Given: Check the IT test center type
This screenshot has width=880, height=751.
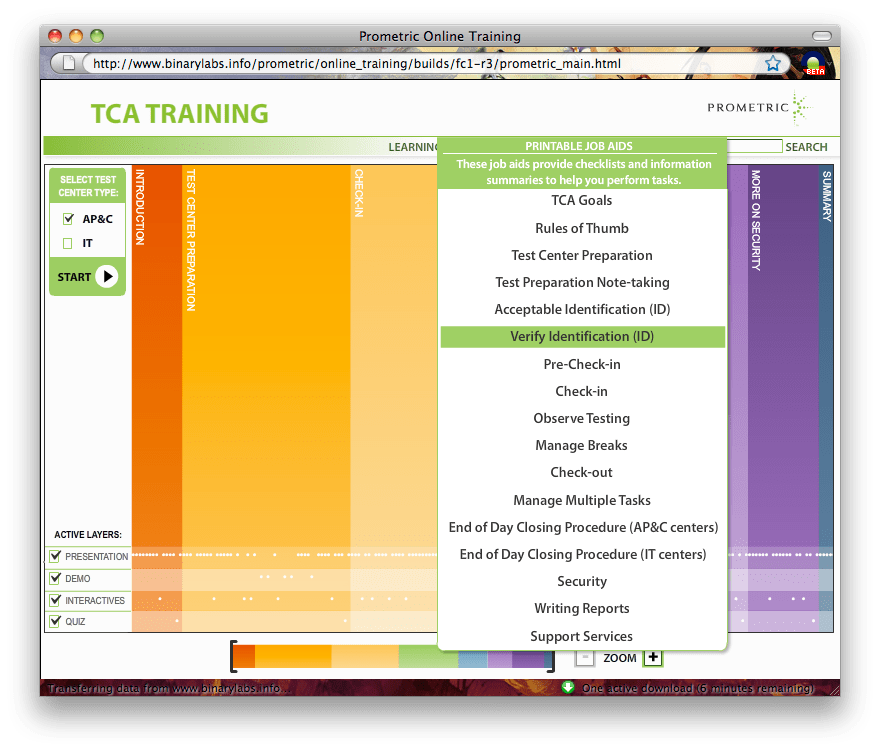Looking at the screenshot, I should [68, 243].
